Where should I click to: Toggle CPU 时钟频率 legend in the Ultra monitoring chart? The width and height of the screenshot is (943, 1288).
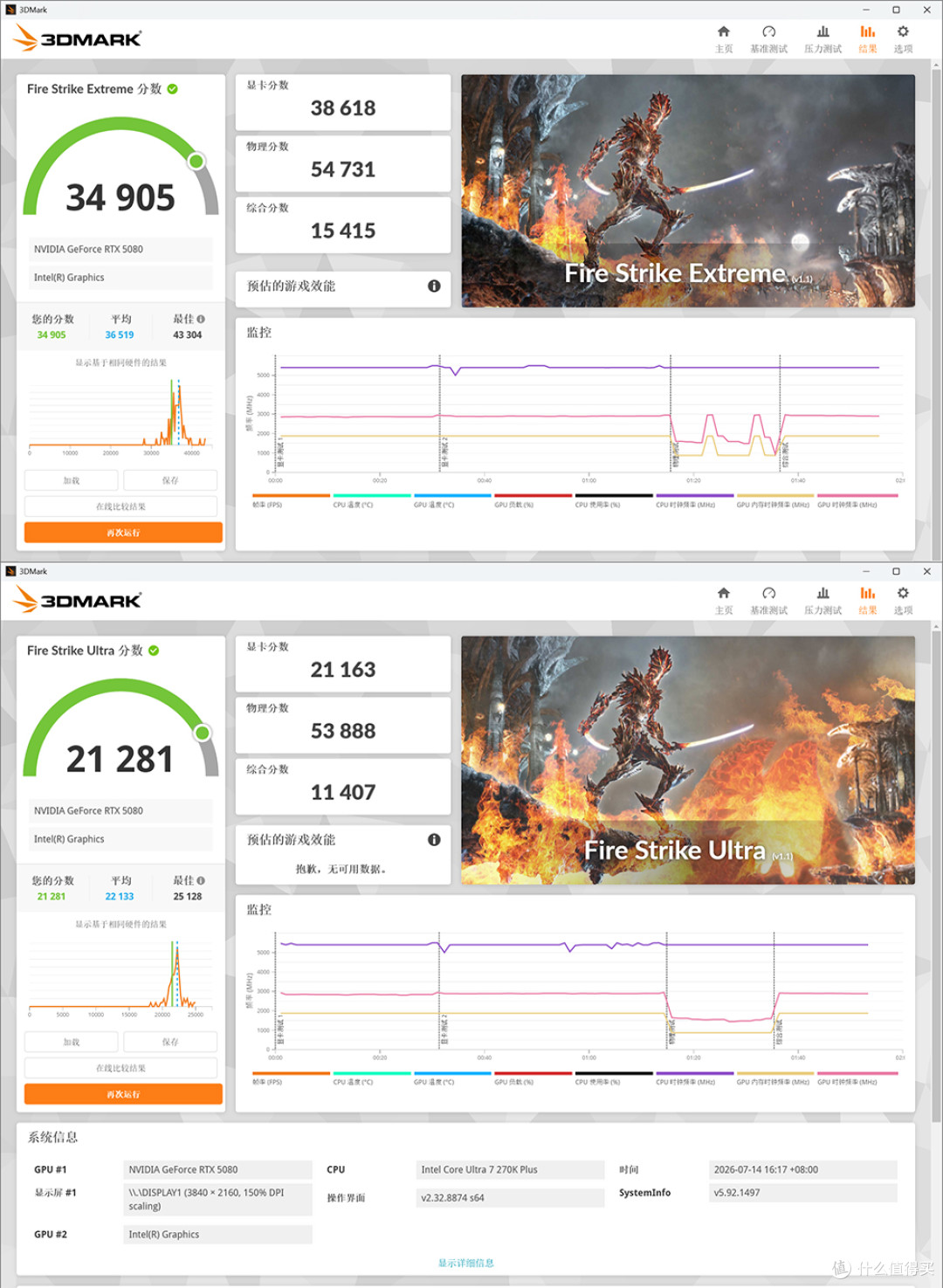[x=694, y=1078]
